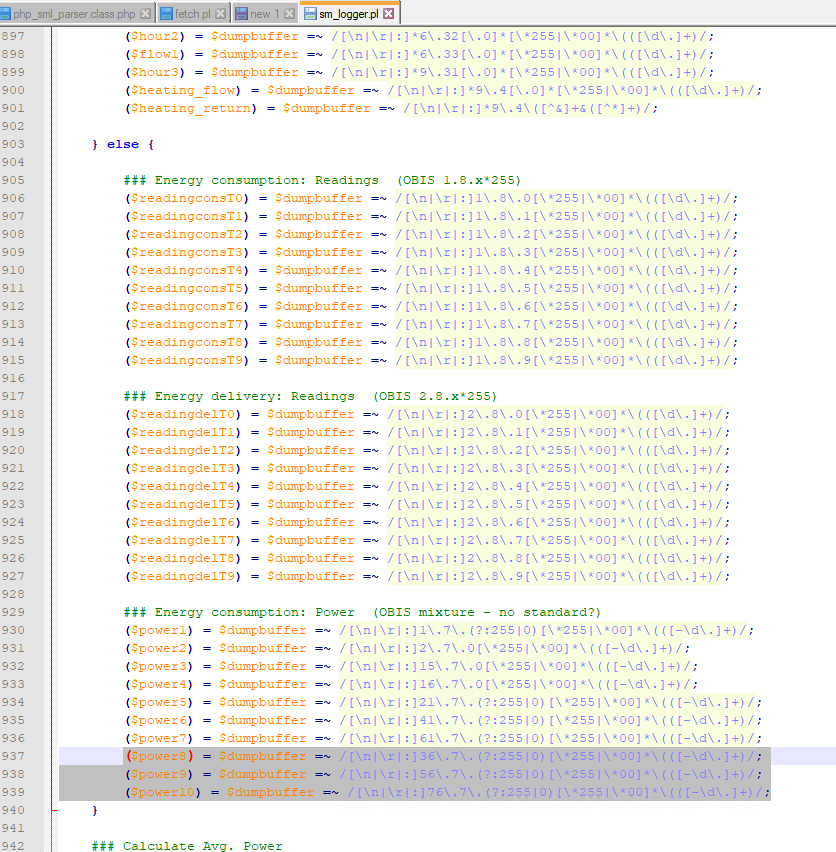836x852 pixels.
Task: Close the sm_logger.pl tab
Action: [388, 14]
